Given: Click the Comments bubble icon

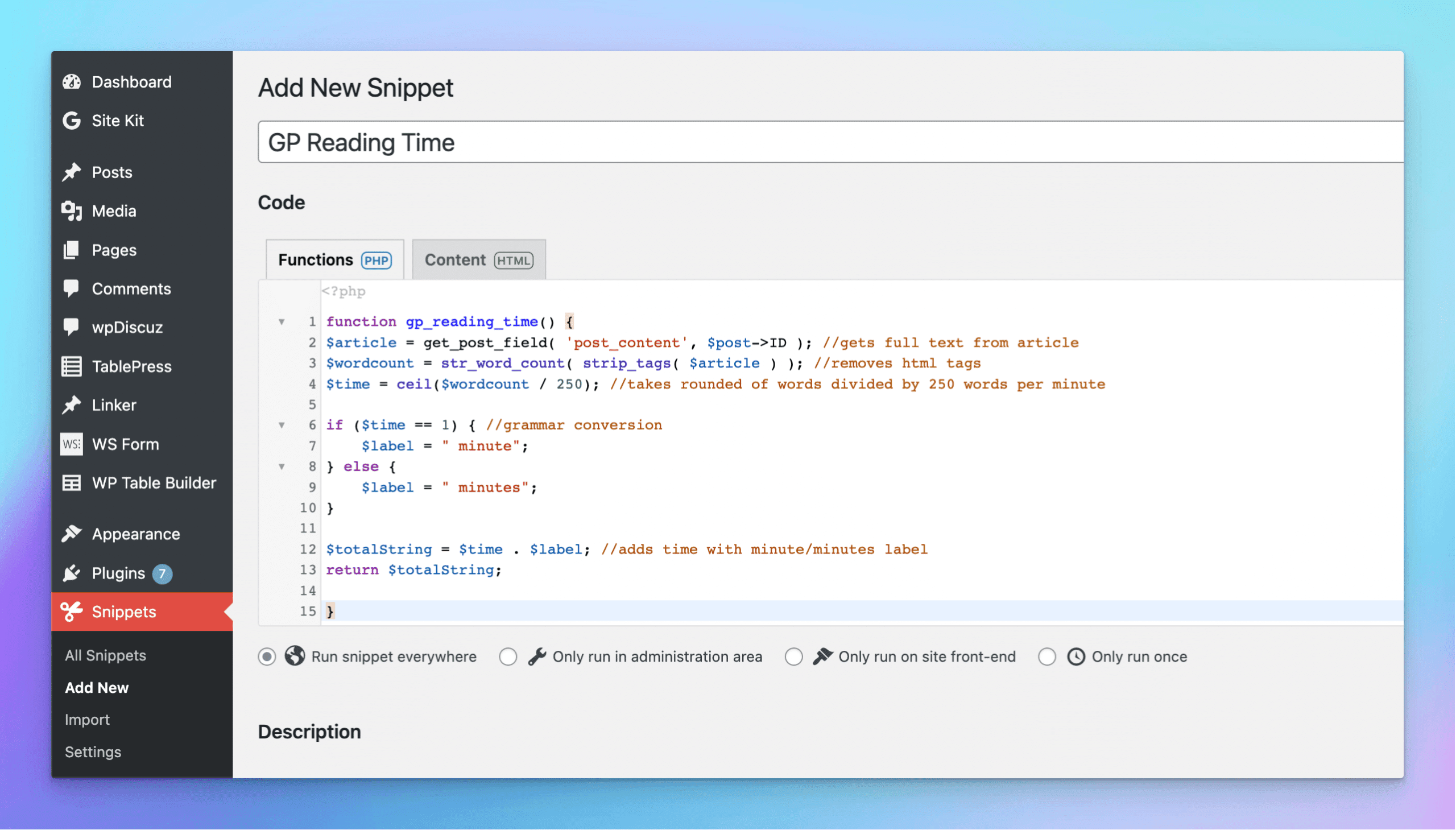Looking at the screenshot, I should point(72,289).
